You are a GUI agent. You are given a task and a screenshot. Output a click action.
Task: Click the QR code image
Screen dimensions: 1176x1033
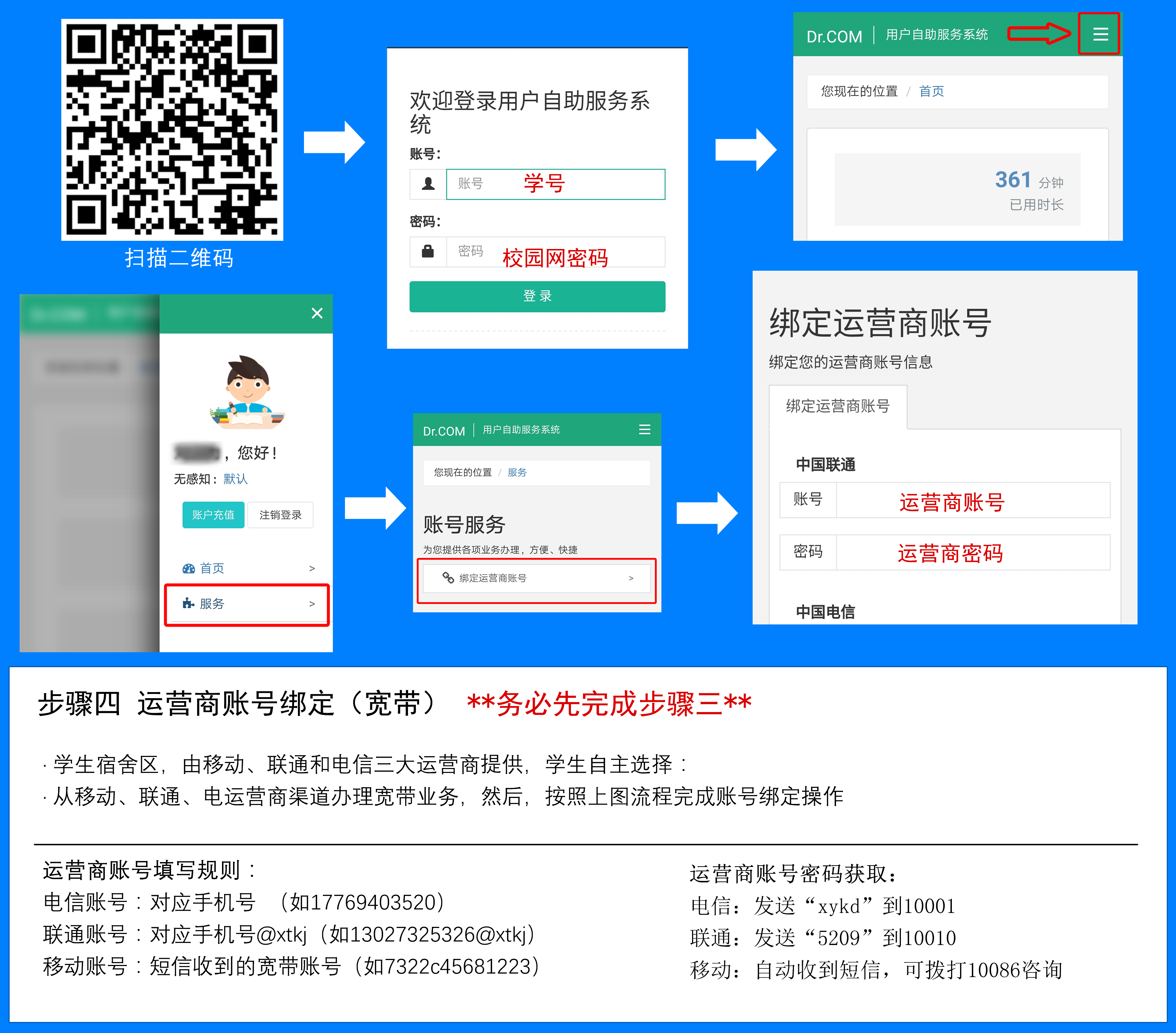click(172, 130)
